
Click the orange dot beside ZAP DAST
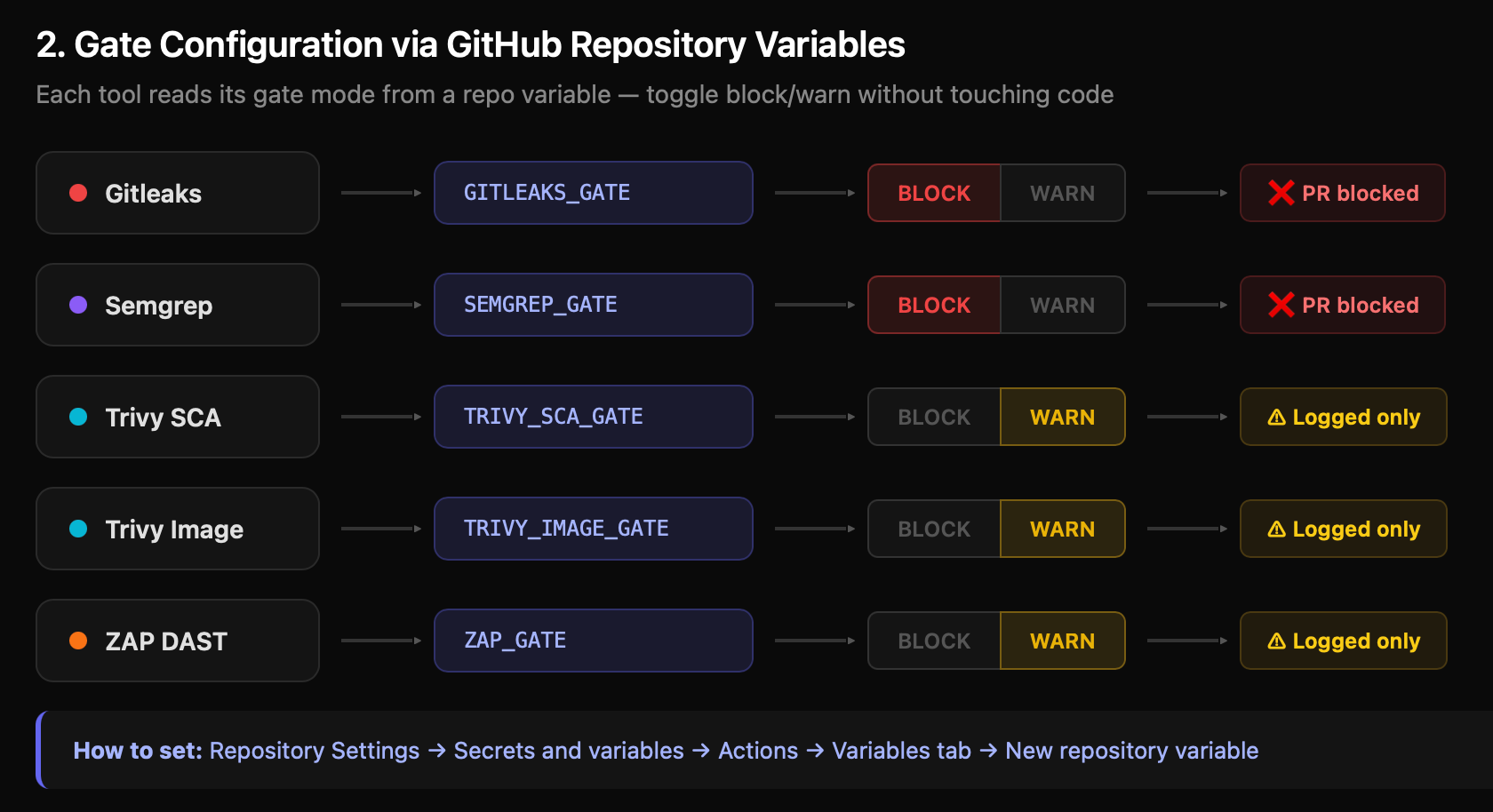78,641
